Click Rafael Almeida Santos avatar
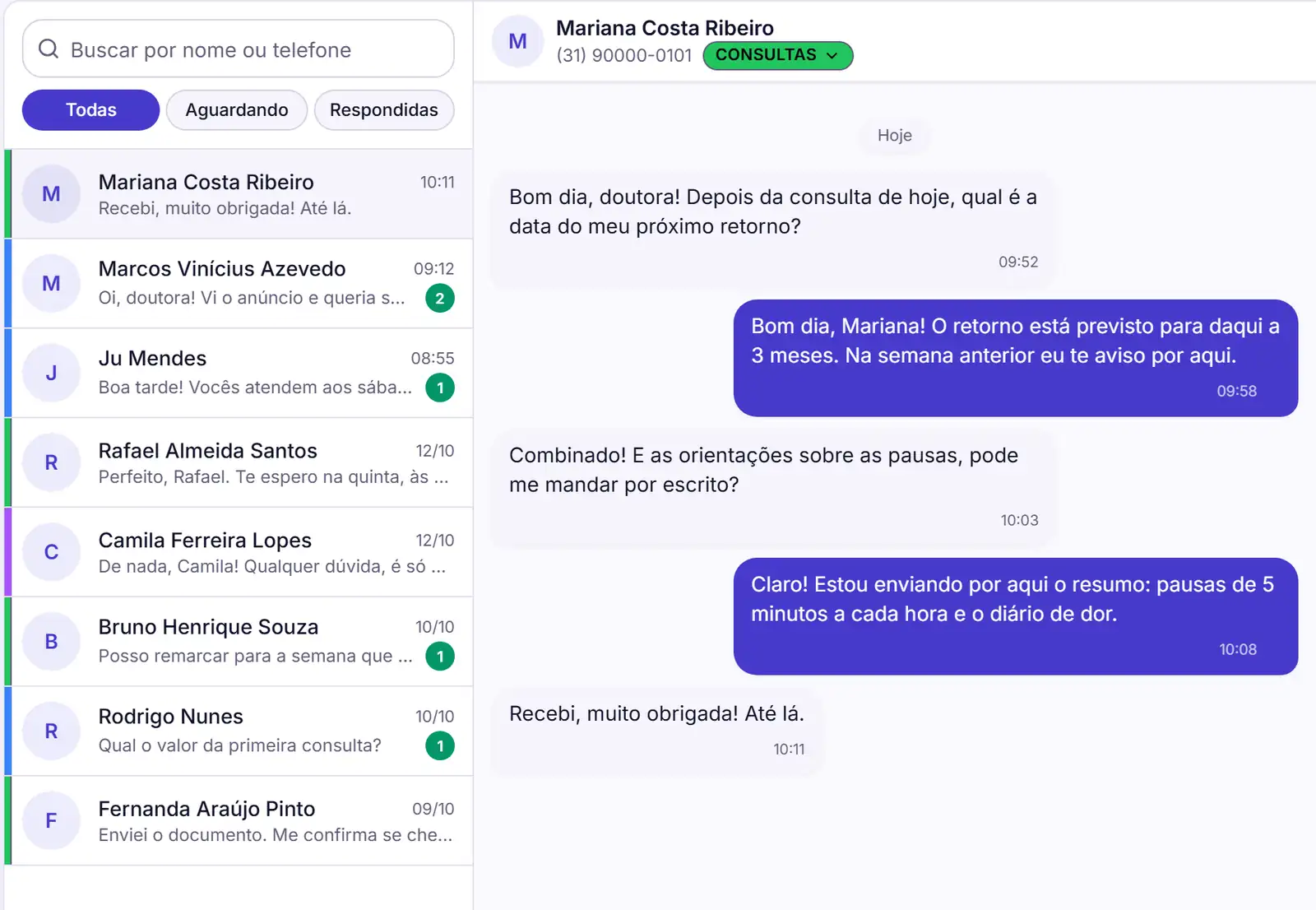1316x910 pixels. (51, 462)
